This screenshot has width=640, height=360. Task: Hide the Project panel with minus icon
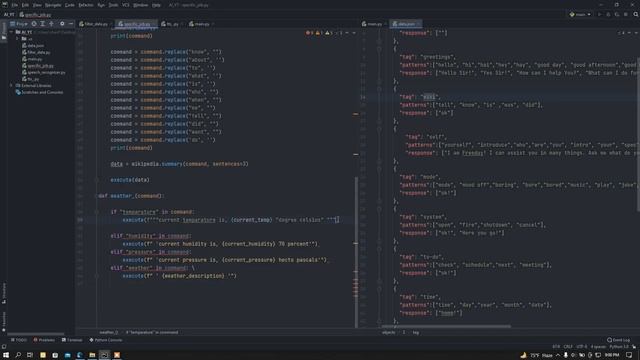click(71, 24)
